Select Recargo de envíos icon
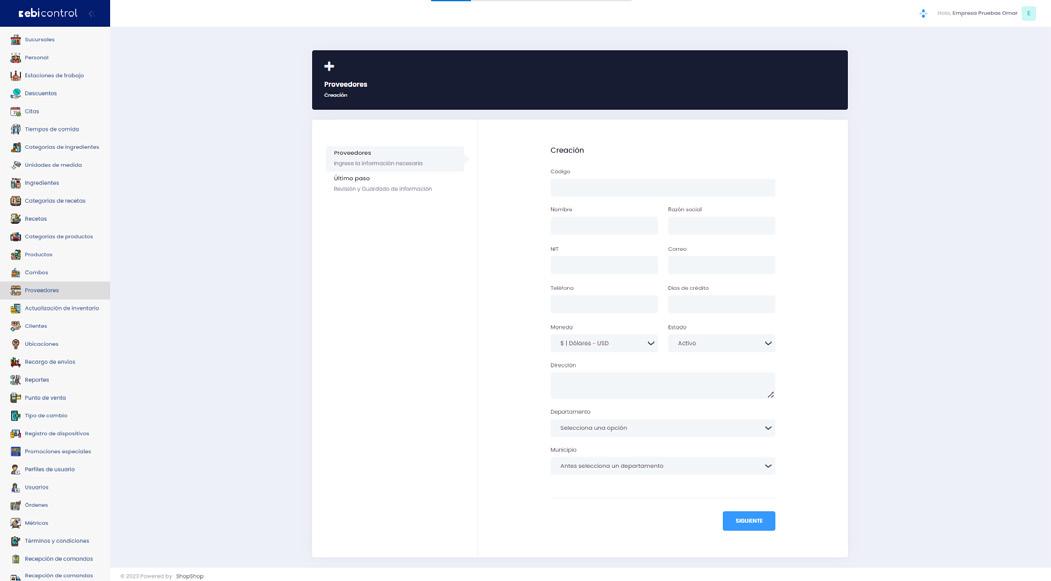Screen dimensions: 1051x581 tap(15, 362)
